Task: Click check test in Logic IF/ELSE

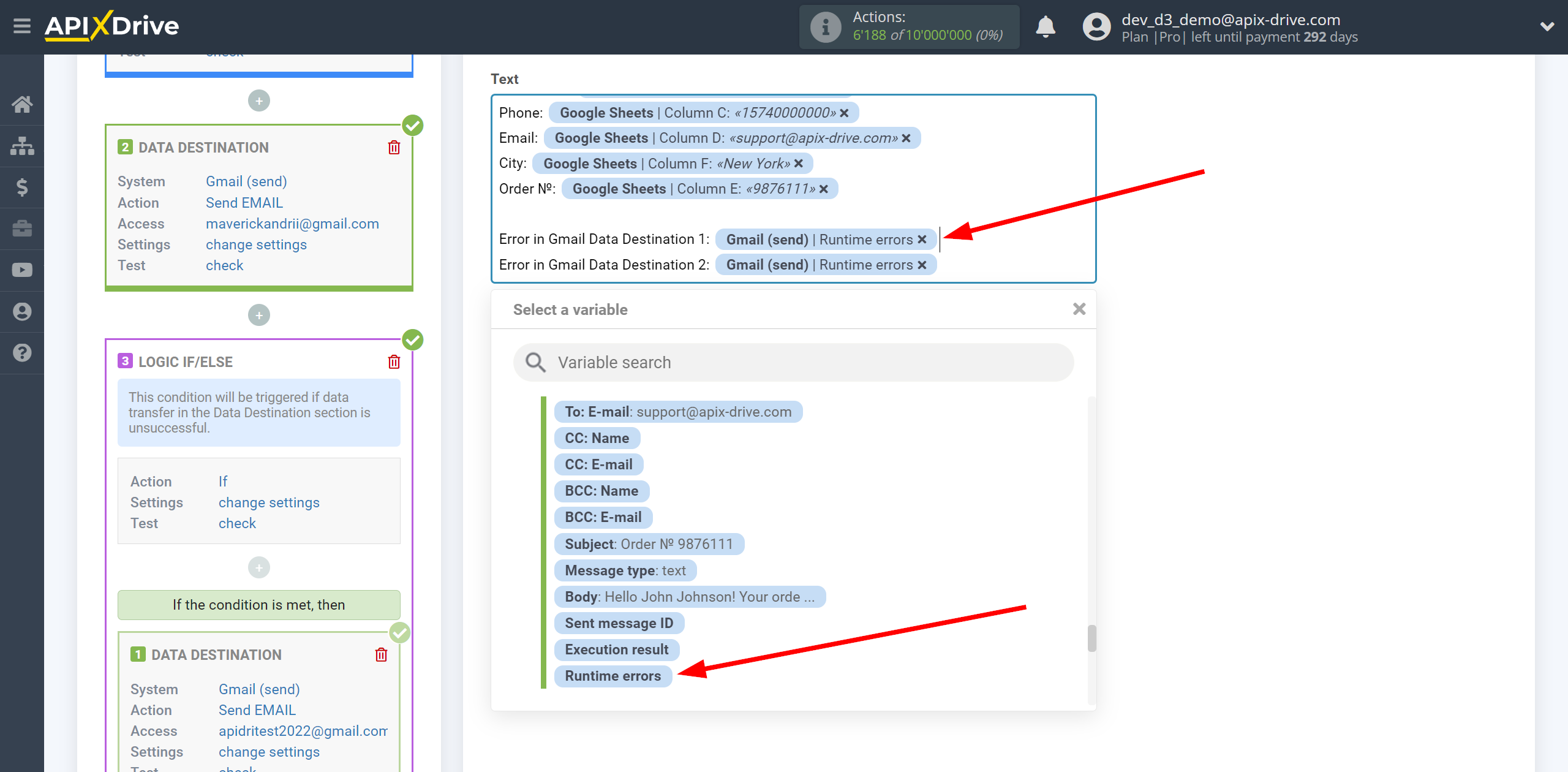Action: 237,523
